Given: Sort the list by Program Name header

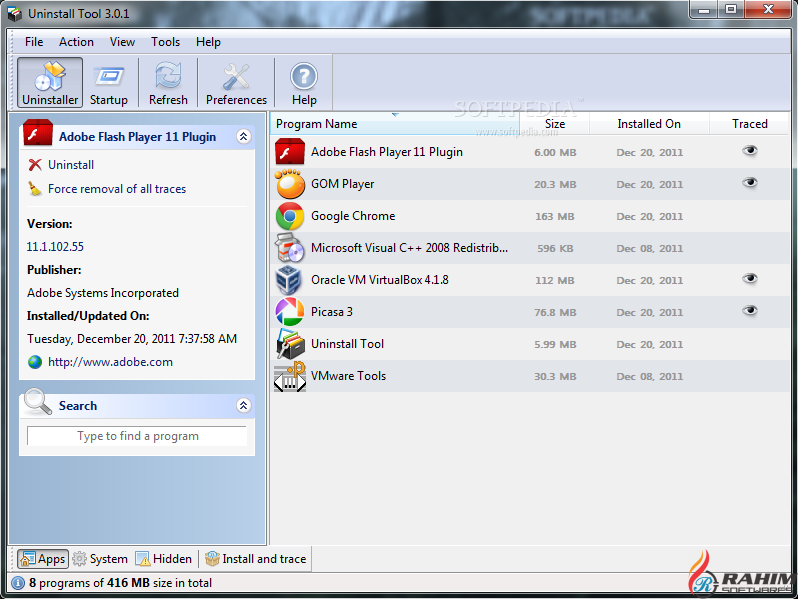Looking at the screenshot, I should tap(317, 124).
